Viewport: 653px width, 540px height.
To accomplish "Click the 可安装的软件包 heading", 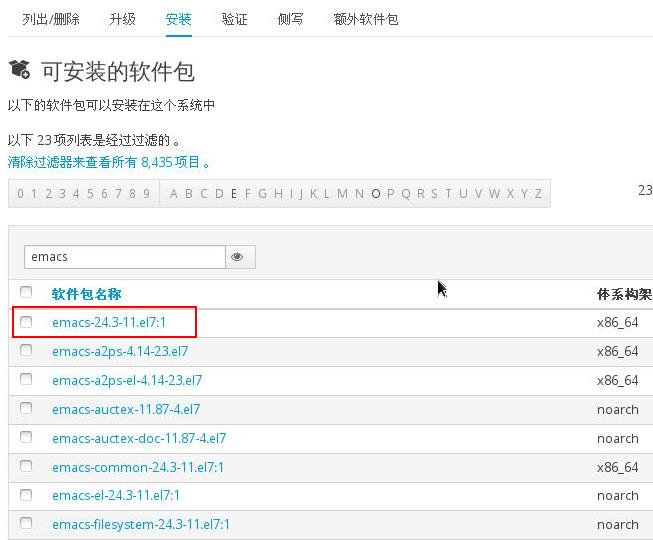I will (118, 71).
